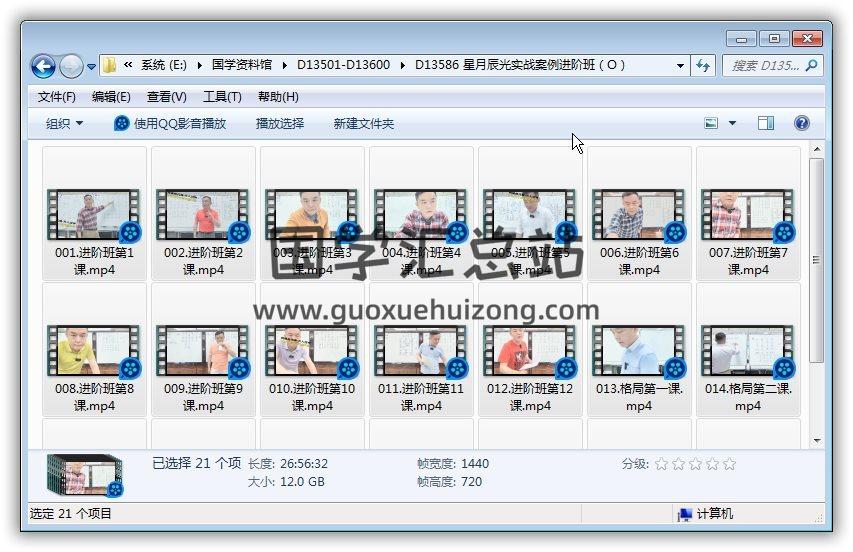This screenshot has width=853, height=552.
Task: Expand the 组织 dropdown
Action: pyautogui.click(x=64, y=123)
